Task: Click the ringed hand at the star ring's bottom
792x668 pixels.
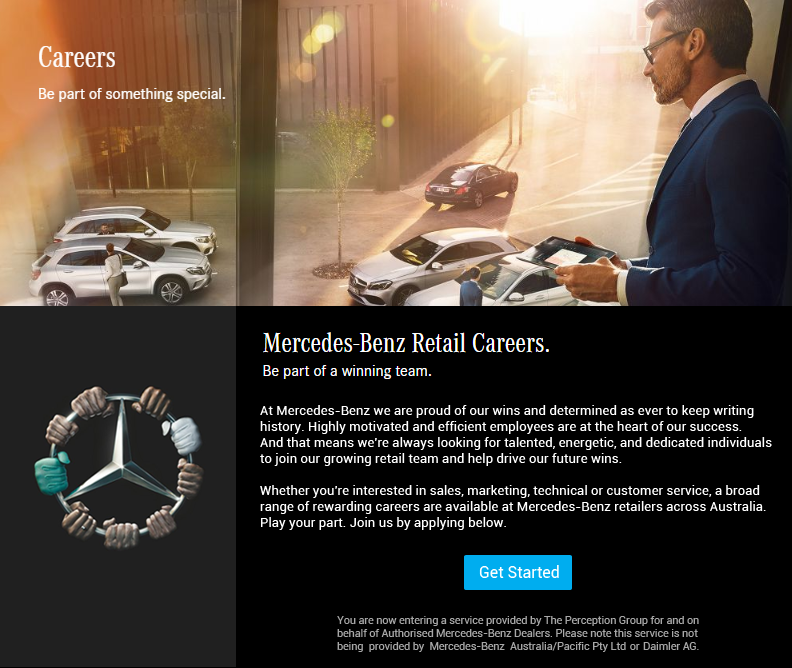Action: (80, 521)
